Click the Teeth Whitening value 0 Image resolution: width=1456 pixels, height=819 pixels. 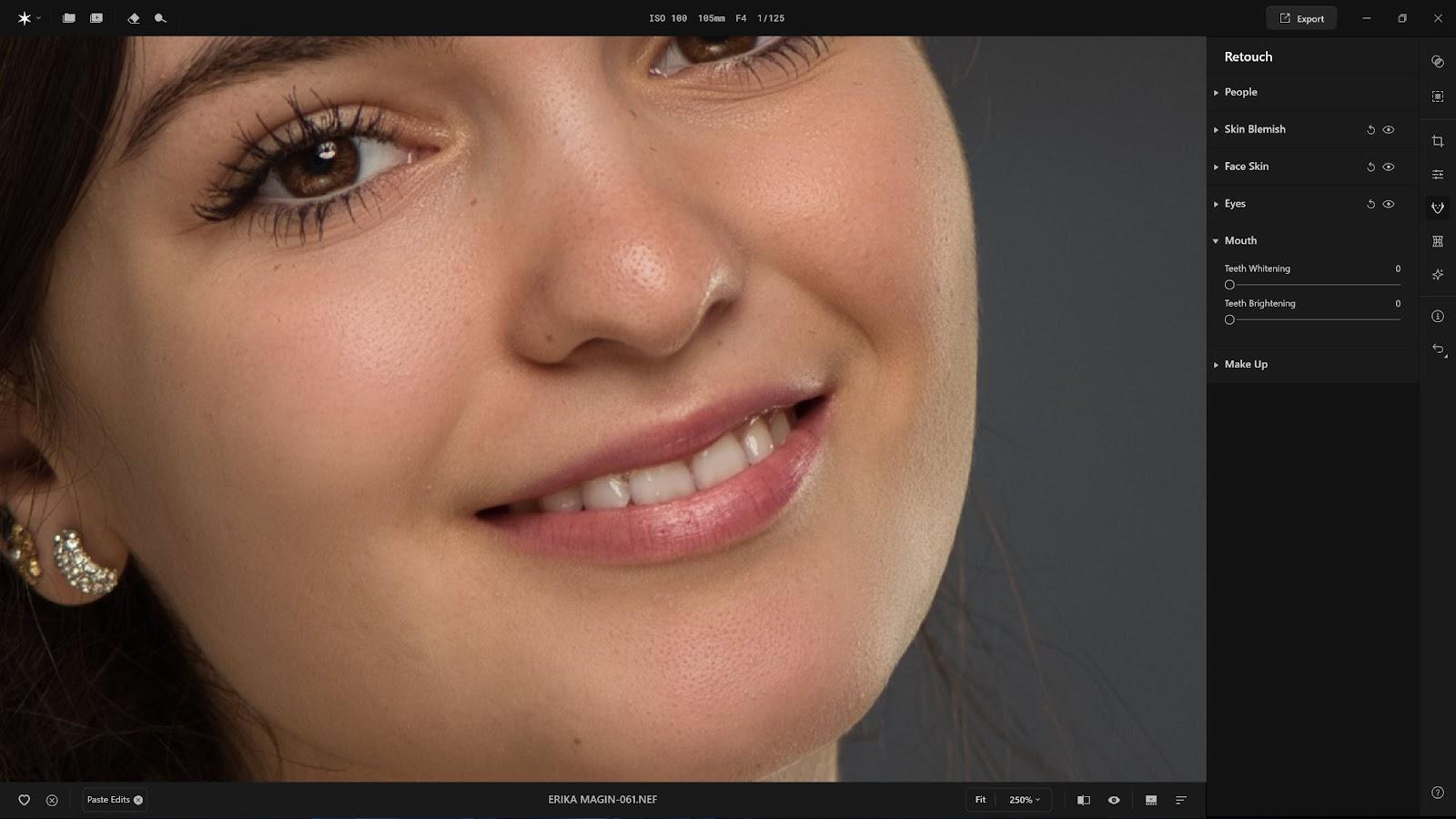(x=1398, y=268)
